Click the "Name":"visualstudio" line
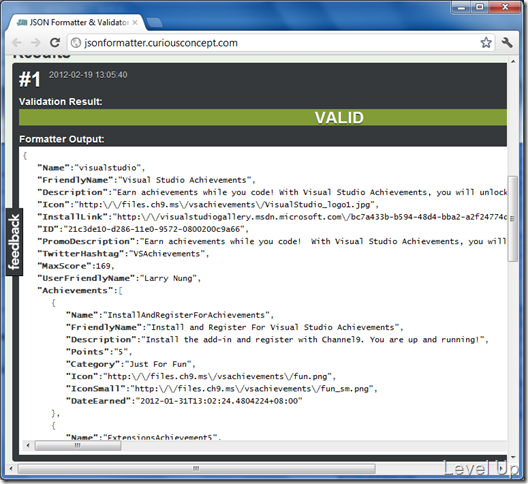 [x=91, y=168]
